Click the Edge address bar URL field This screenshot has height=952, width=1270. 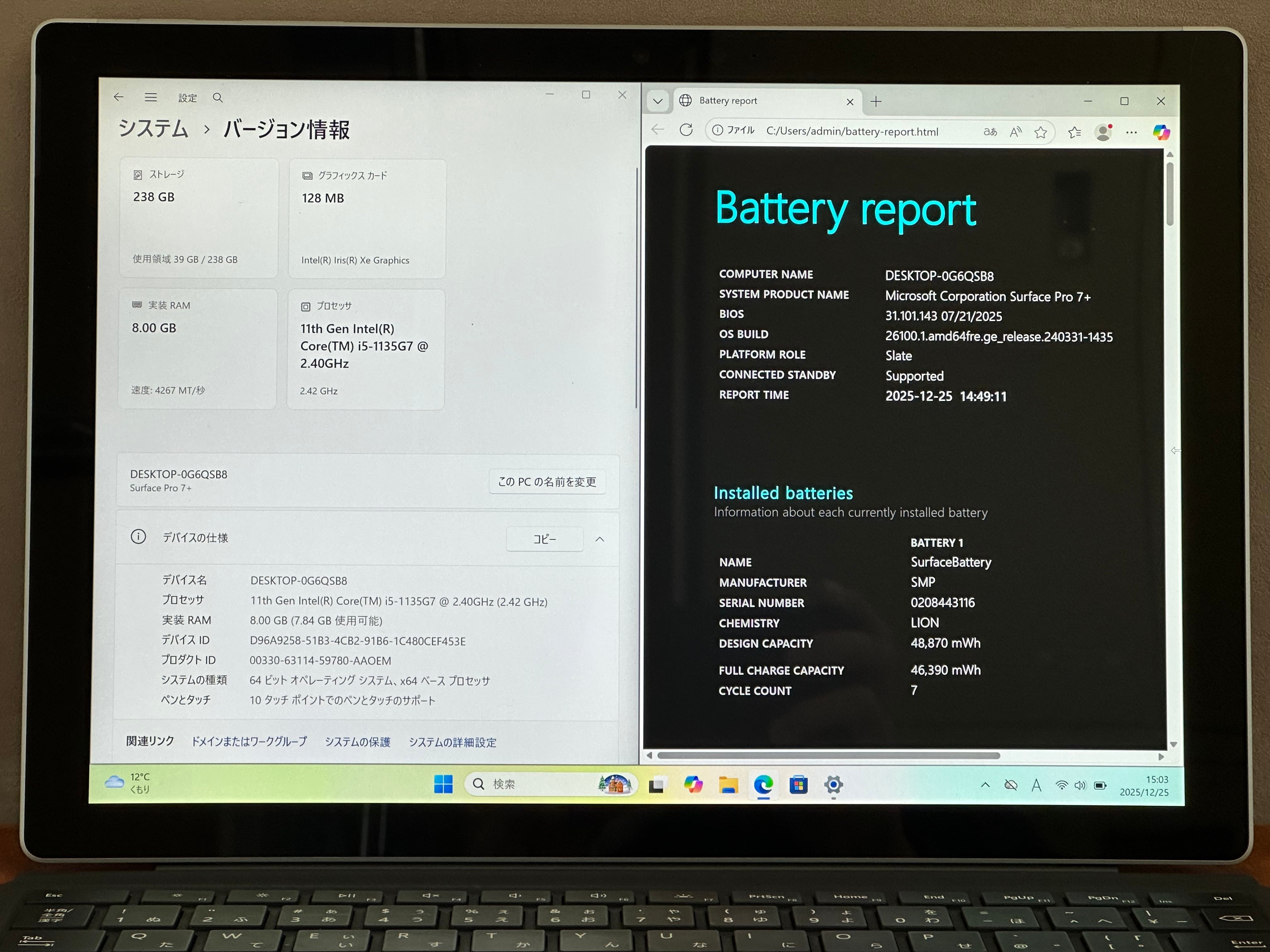[x=852, y=131]
